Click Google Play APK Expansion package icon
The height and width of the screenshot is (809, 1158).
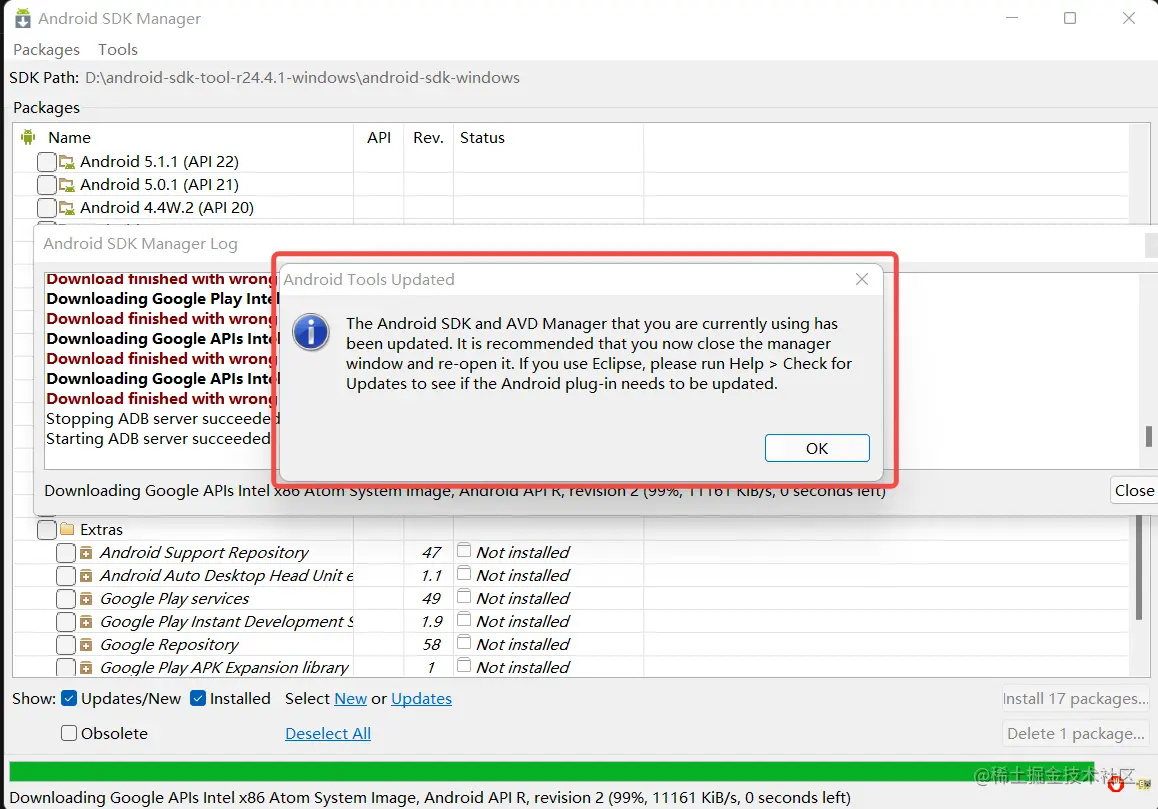(x=86, y=668)
